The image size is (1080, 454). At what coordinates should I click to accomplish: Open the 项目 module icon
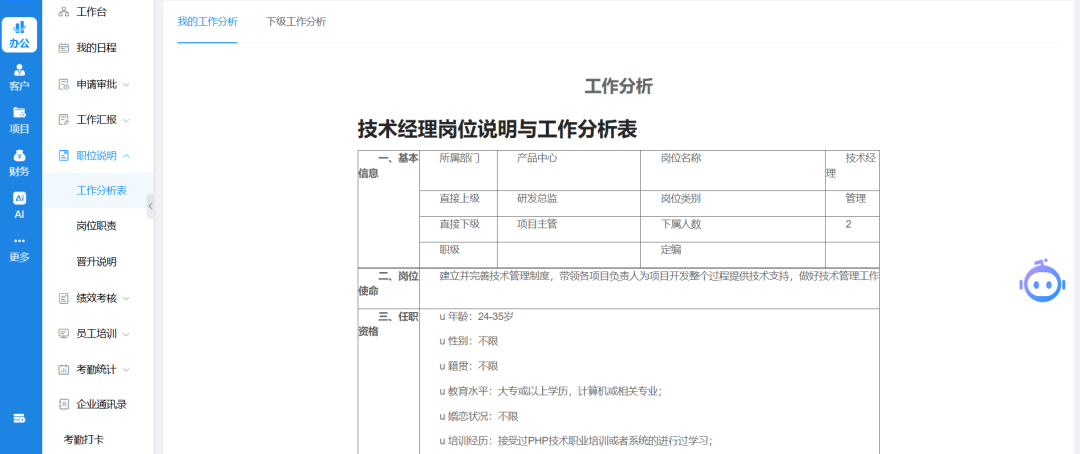coord(19,112)
